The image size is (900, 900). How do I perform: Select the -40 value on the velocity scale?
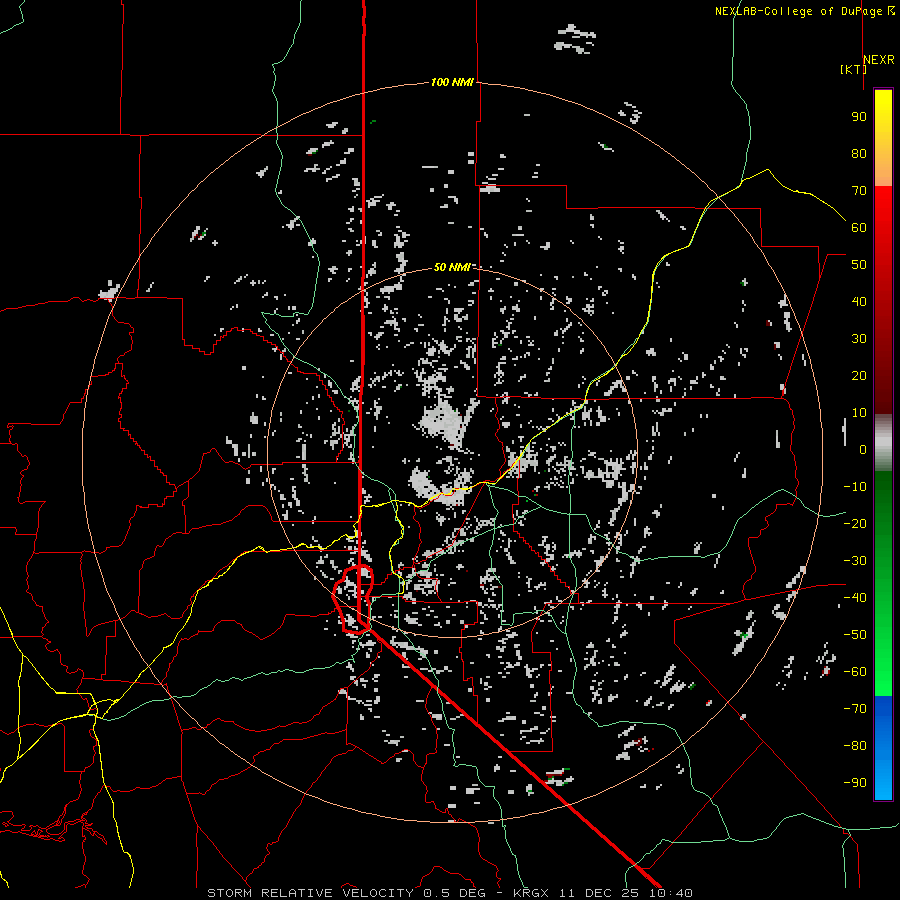(855, 598)
